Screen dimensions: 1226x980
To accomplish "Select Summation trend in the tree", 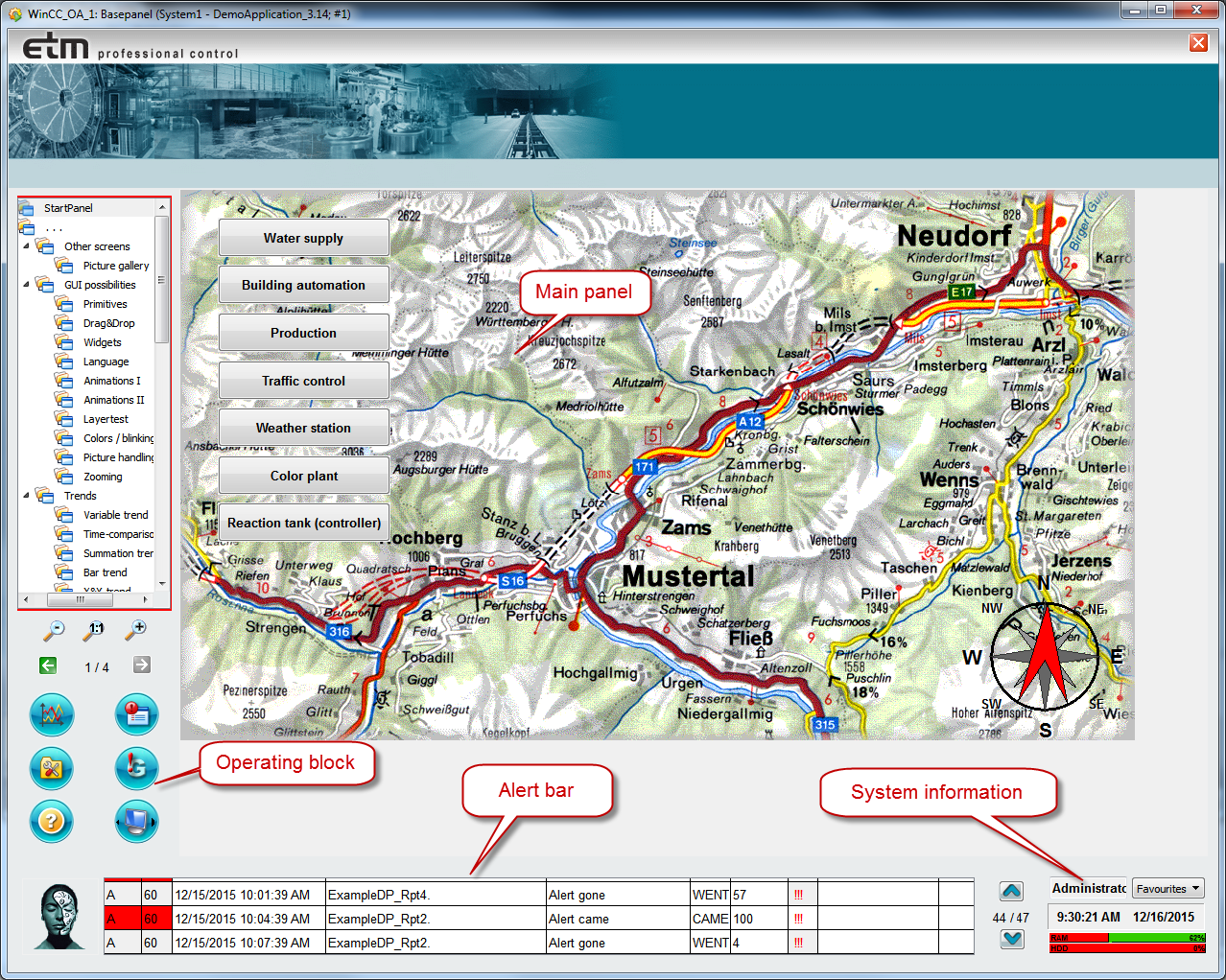I will [118, 553].
